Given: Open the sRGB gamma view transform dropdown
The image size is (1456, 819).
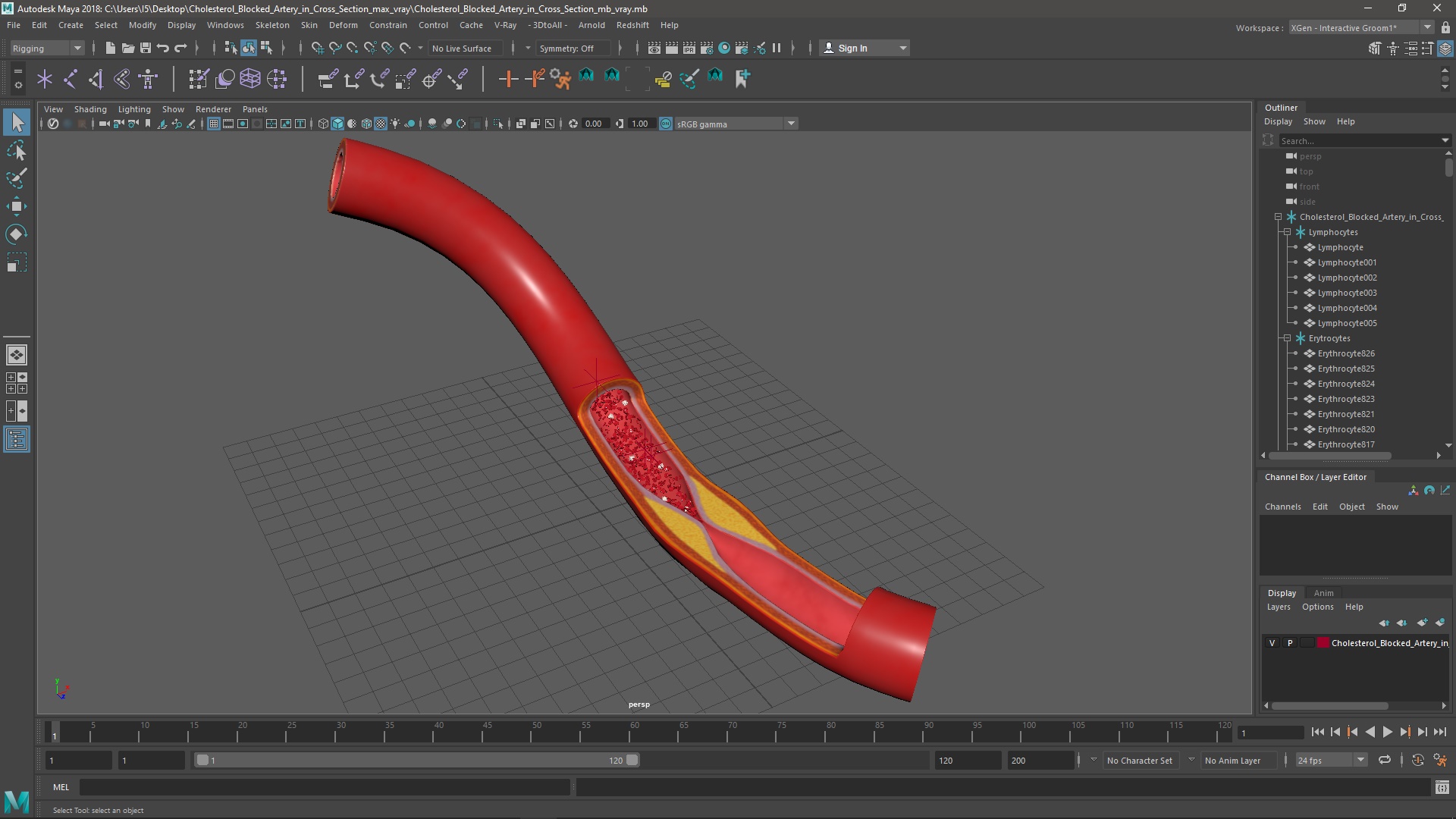Looking at the screenshot, I should (x=736, y=124).
